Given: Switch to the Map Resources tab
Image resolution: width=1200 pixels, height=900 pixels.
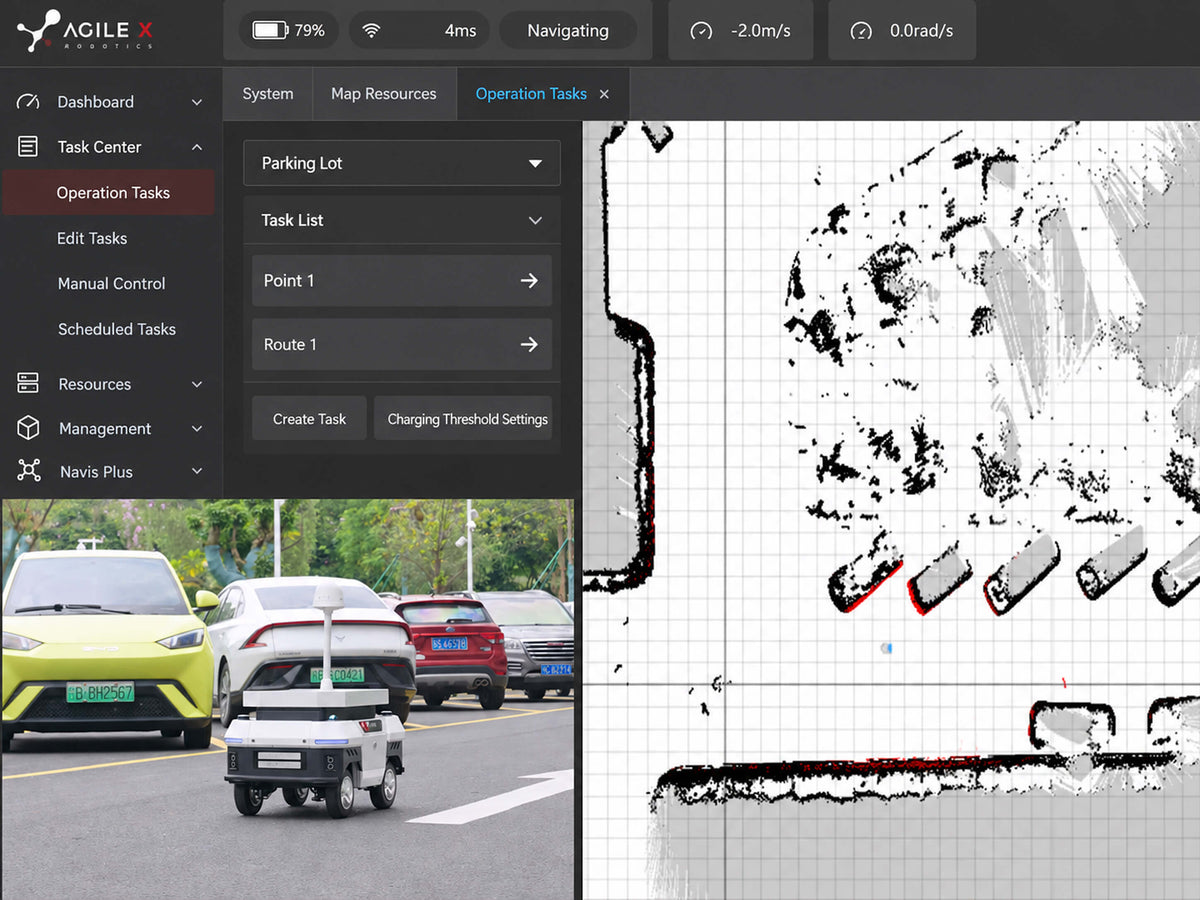Looking at the screenshot, I should pos(384,94).
